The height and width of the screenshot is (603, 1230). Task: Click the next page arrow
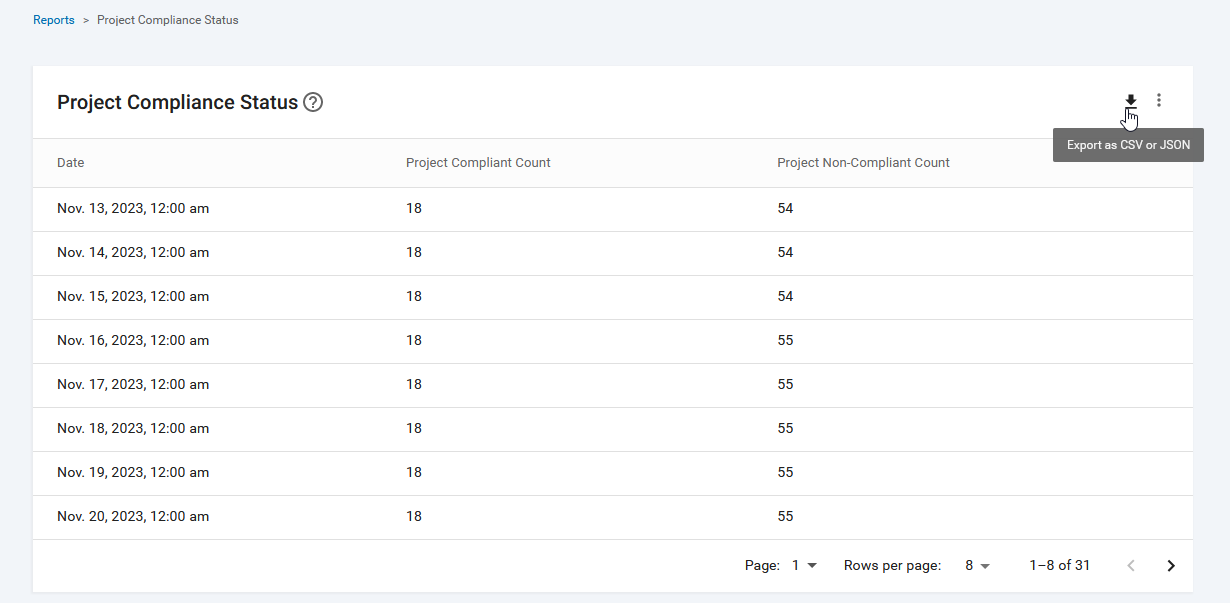1170,565
